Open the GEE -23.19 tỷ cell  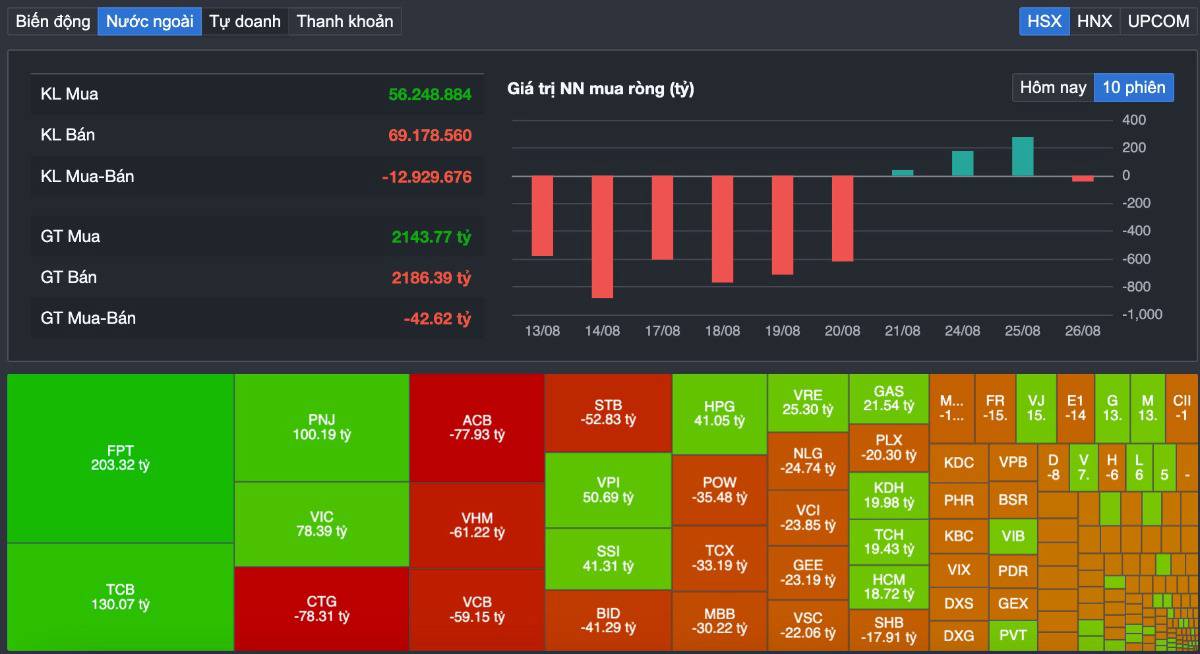coord(808,572)
